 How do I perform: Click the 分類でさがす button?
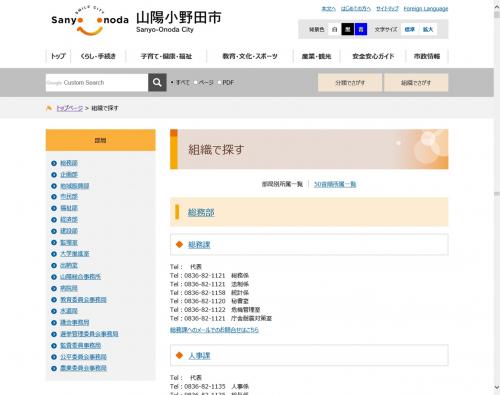tap(350, 83)
